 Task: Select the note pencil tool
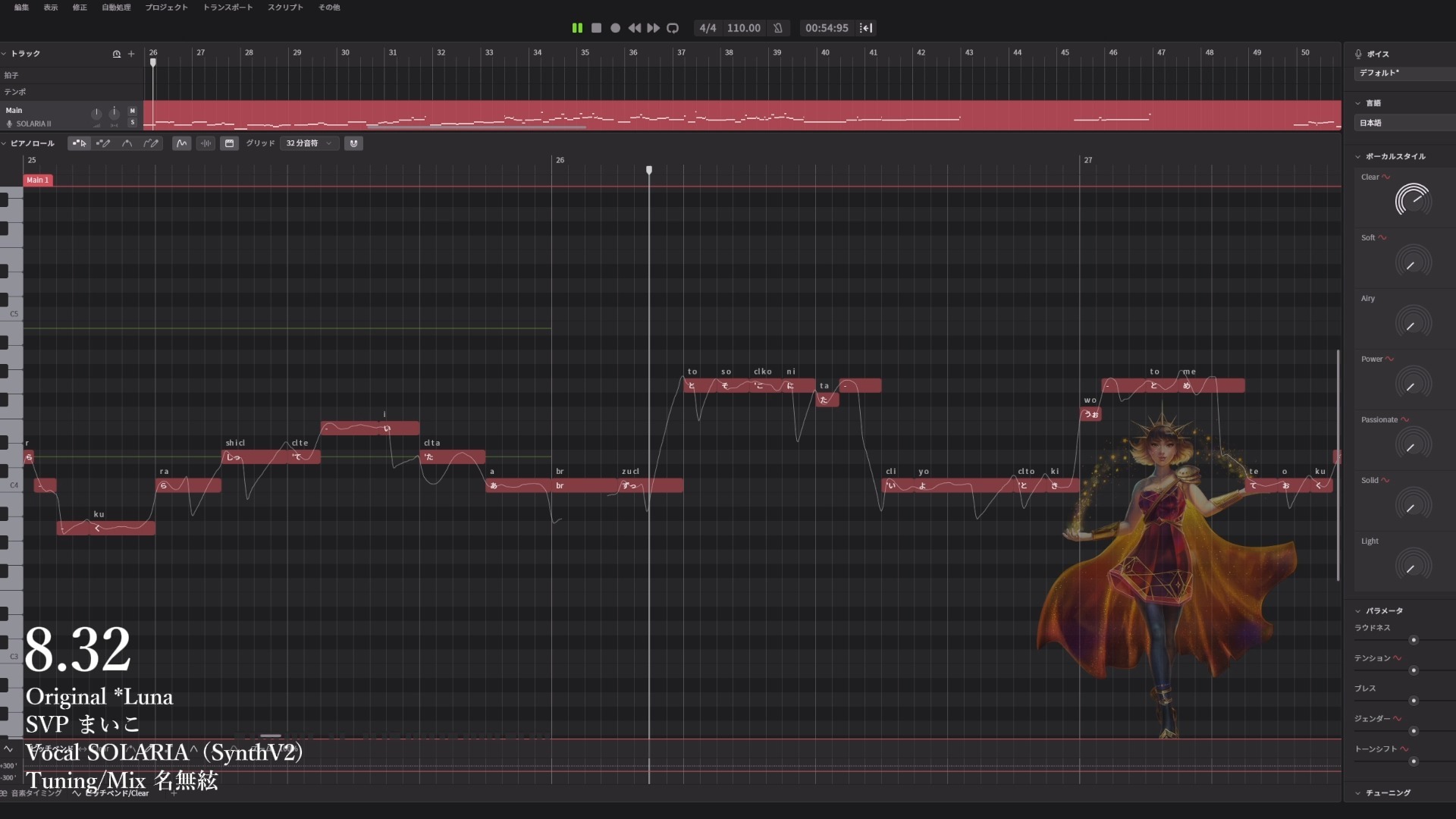(x=103, y=143)
